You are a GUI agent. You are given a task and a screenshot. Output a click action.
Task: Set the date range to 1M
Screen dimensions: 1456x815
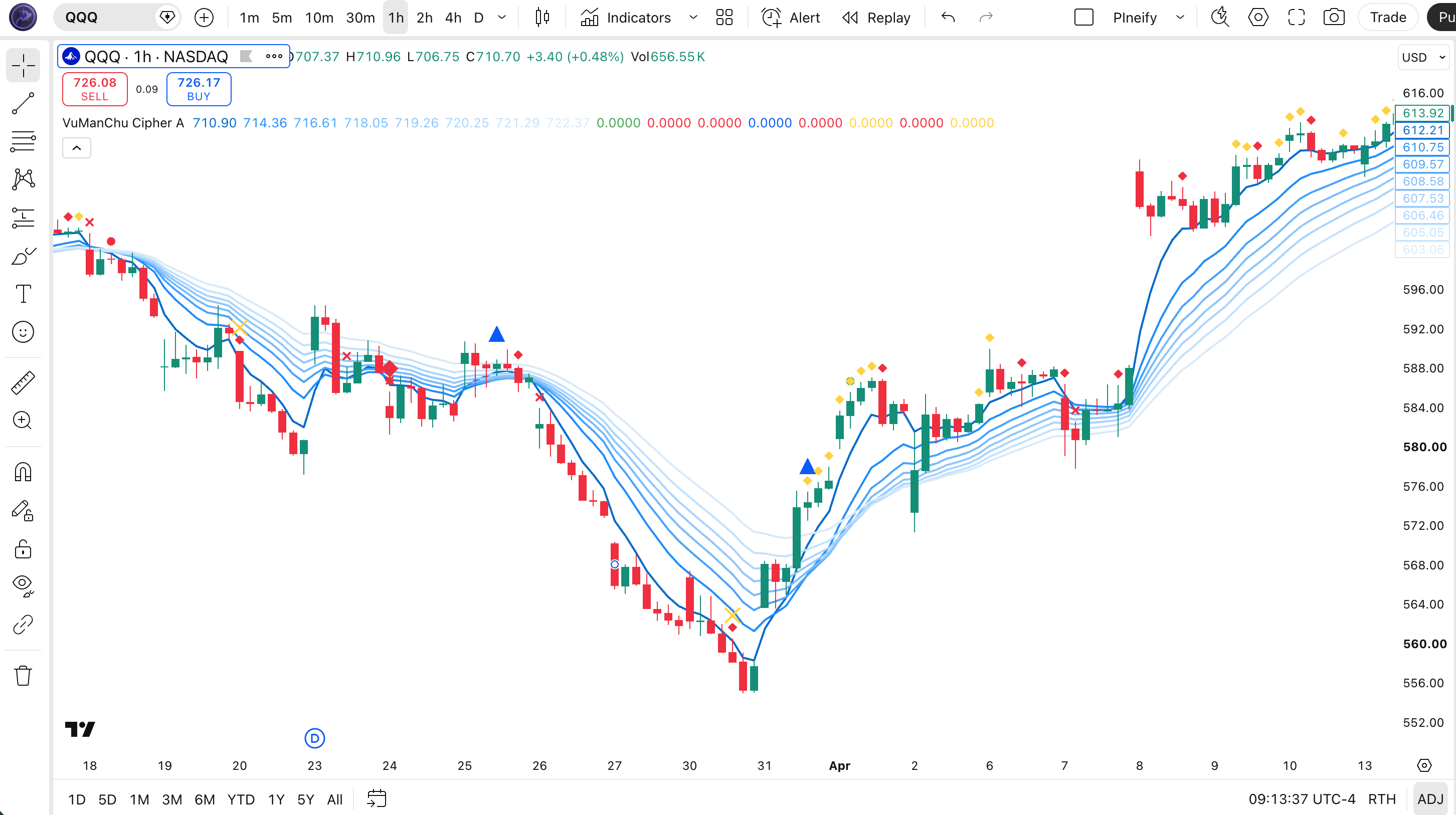pyautogui.click(x=139, y=799)
